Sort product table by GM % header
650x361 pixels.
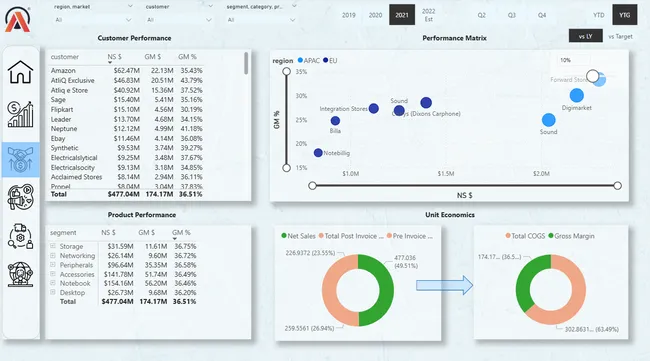(x=181, y=233)
